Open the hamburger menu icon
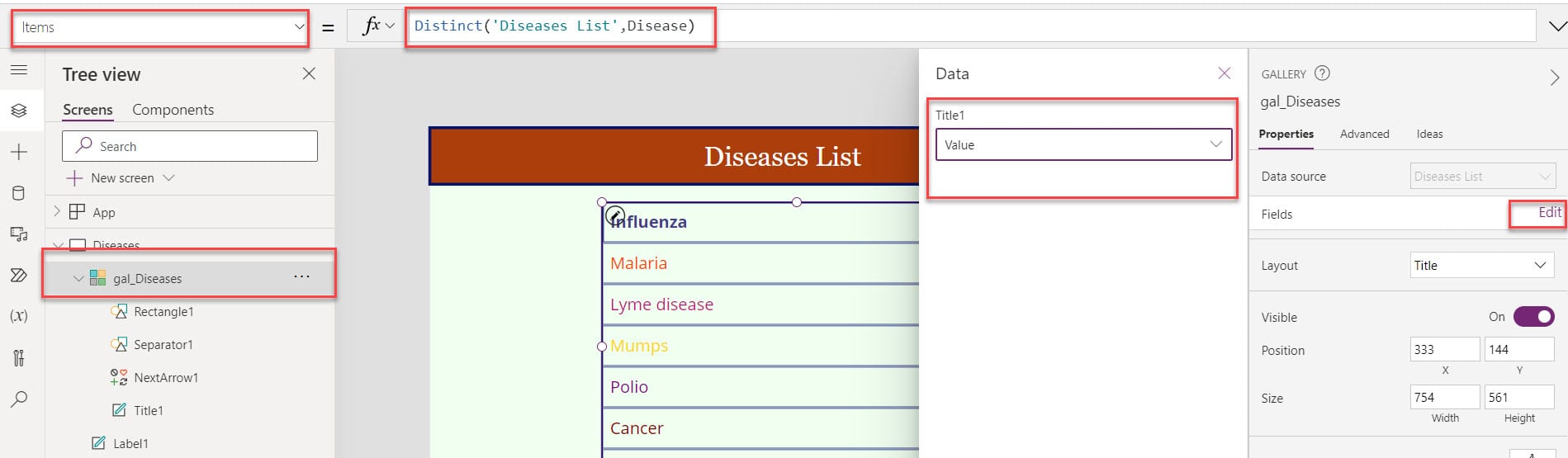The width and height of the screenshot is (1568, 458). point(19,69)
